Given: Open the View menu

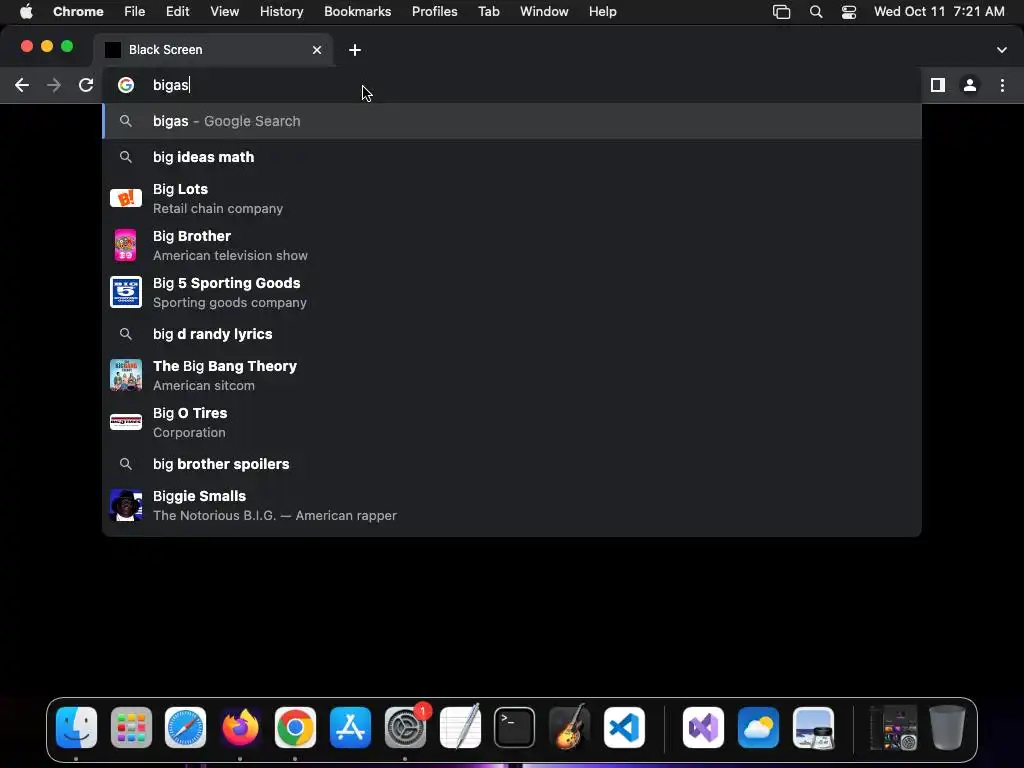Looking at the screenshot, I should [224, 11].
